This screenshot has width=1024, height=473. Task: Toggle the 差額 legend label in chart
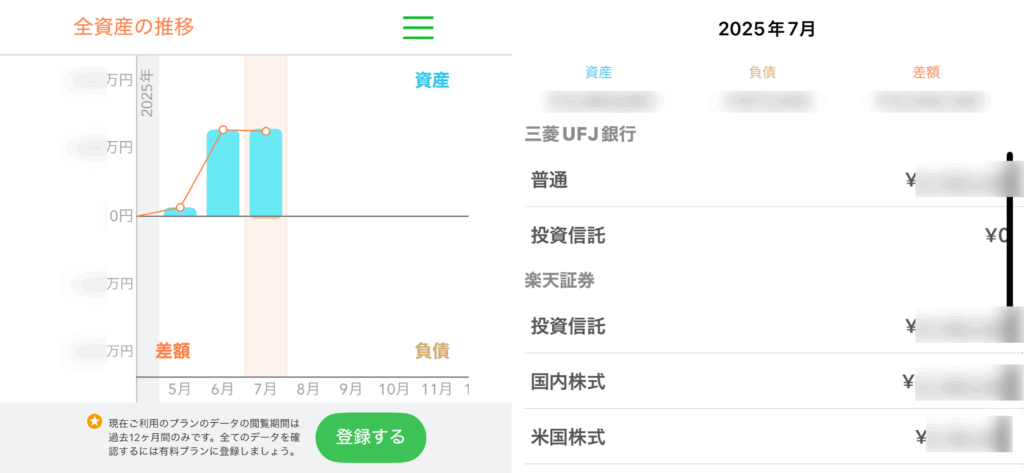pos(172,351)
